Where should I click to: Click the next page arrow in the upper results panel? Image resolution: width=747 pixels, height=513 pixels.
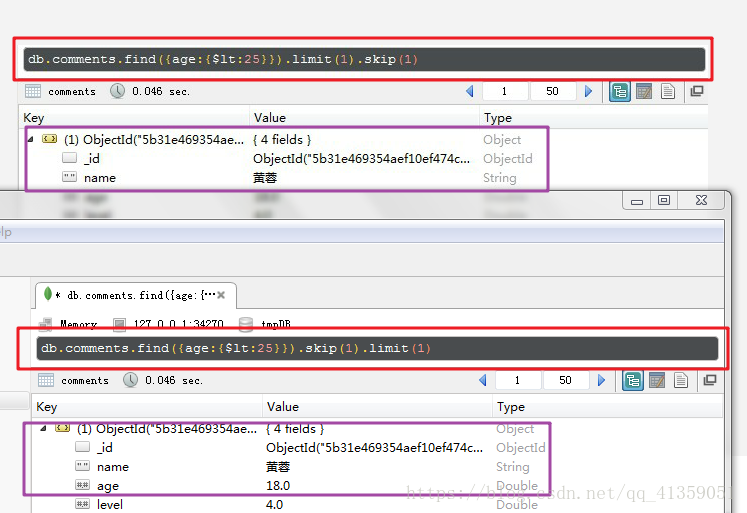click(588, 91)
